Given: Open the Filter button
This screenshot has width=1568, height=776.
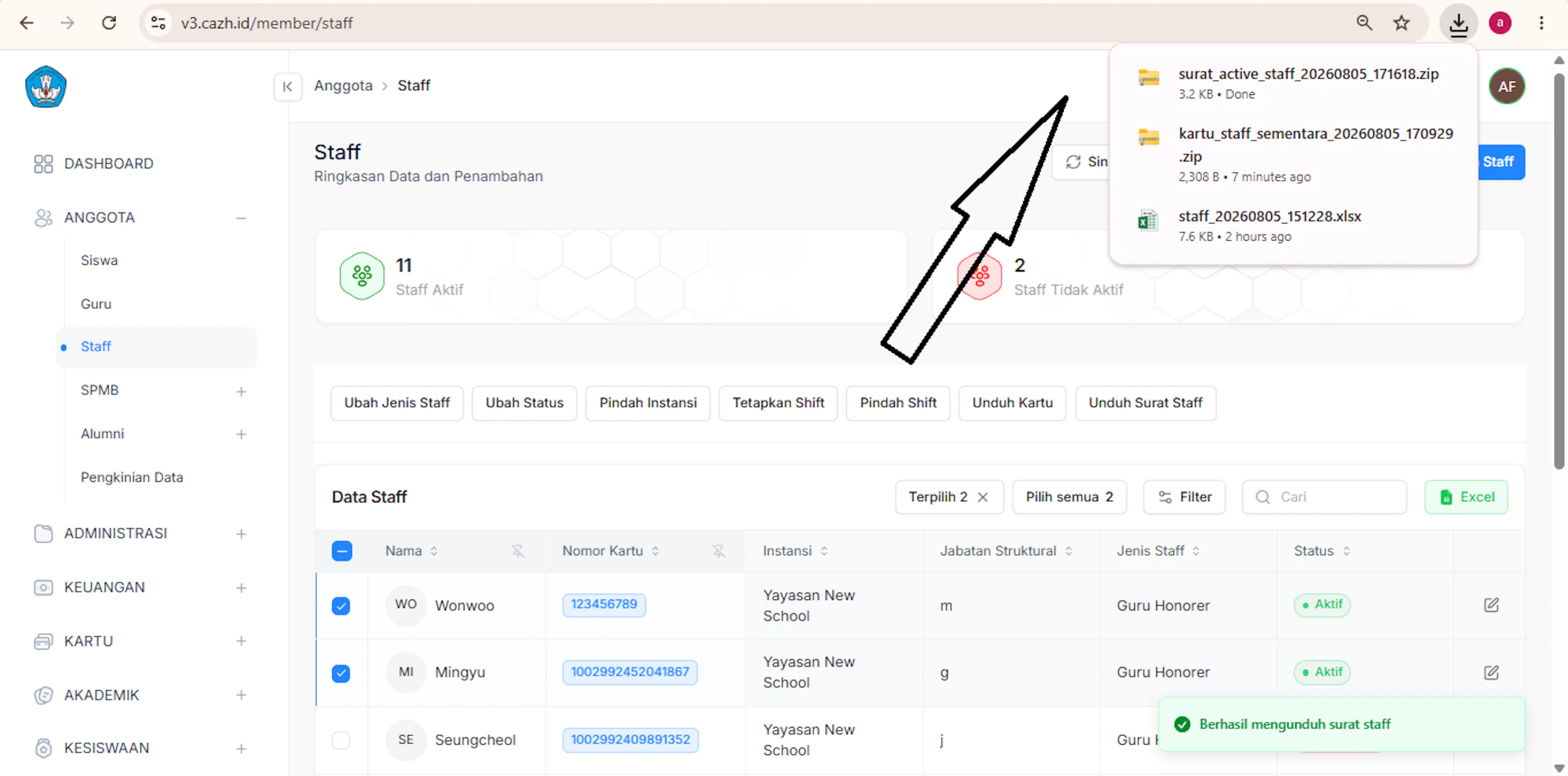Looking at the screenshot, I should click(1185, 497).
